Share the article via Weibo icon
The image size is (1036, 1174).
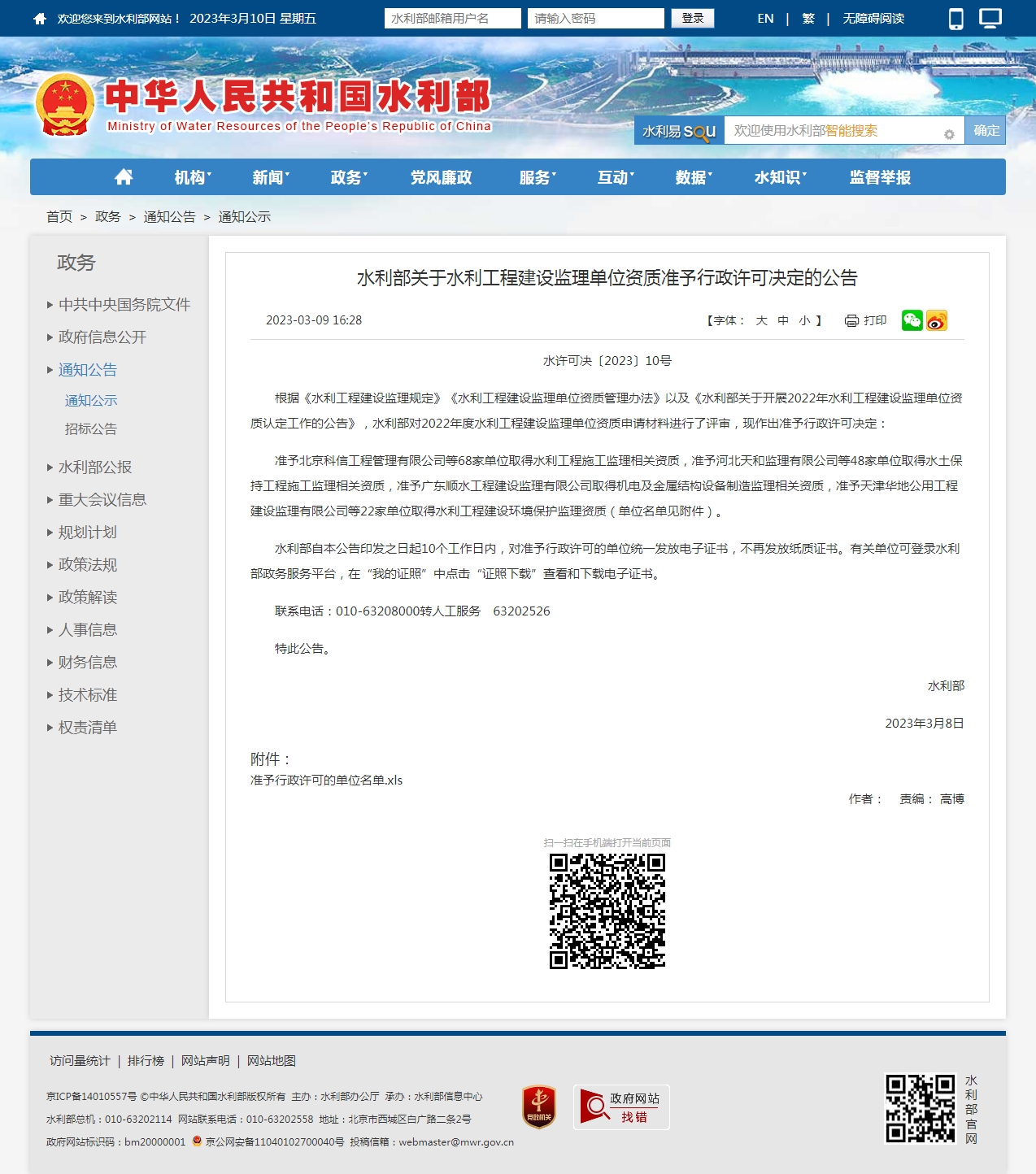[937, 320]
